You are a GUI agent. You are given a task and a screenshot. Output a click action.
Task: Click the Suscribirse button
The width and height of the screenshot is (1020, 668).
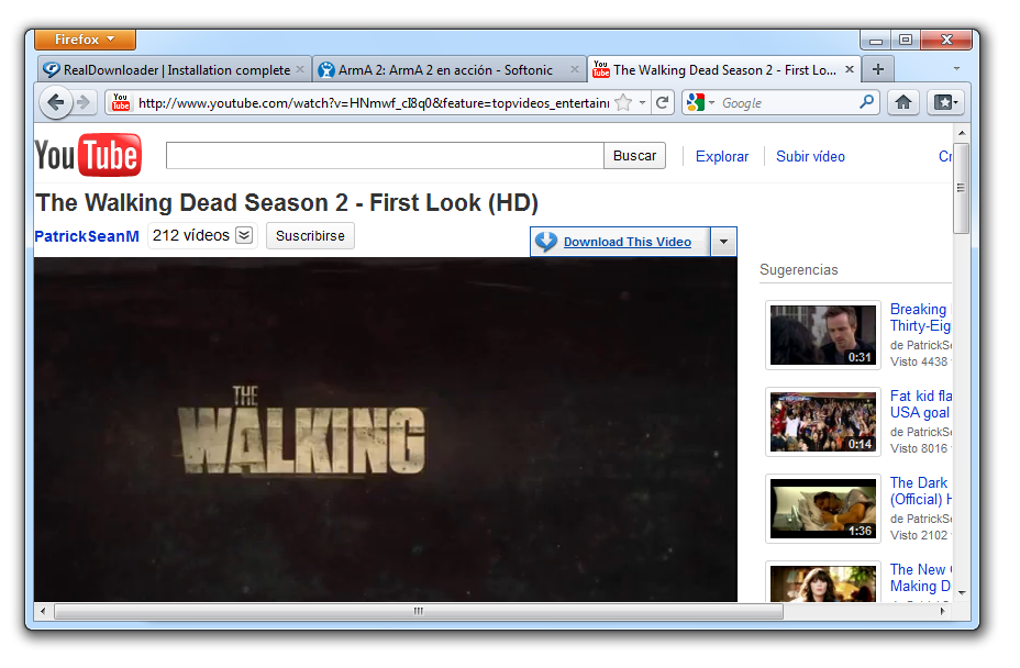pos(310,235)
